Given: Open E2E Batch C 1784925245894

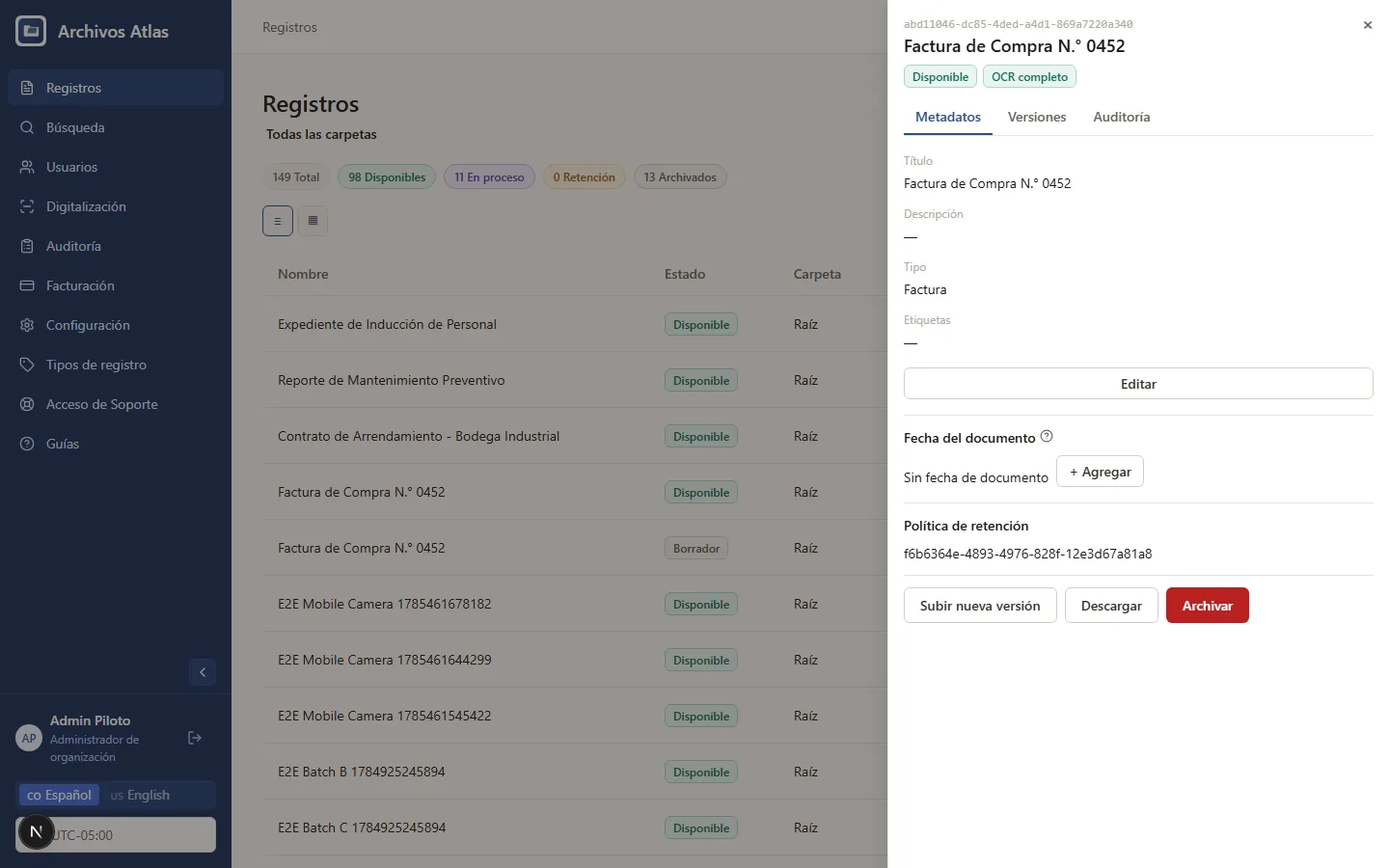Looking at the screenshot, I should pos(575,827).
